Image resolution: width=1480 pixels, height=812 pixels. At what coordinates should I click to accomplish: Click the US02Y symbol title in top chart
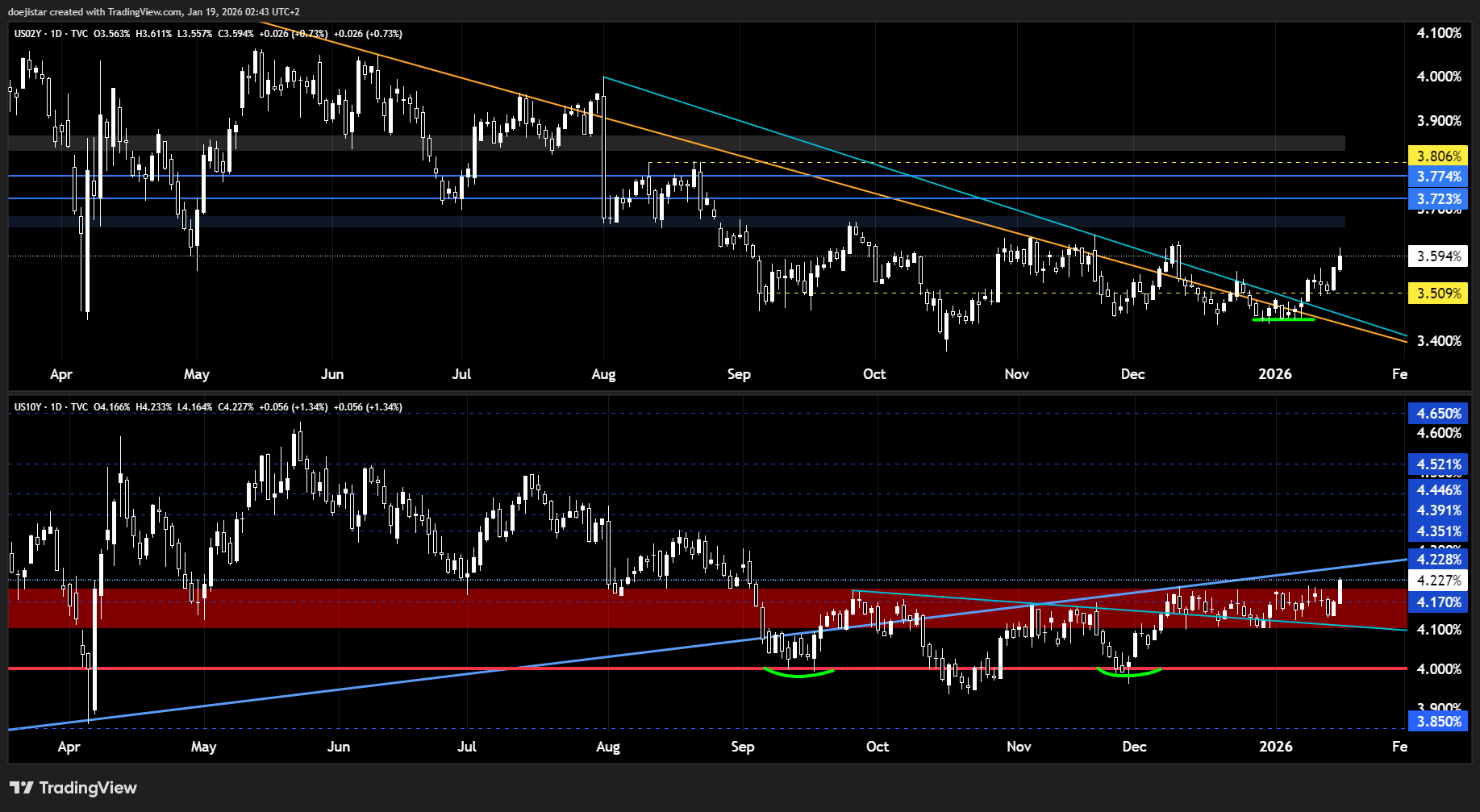click(27, 34)
